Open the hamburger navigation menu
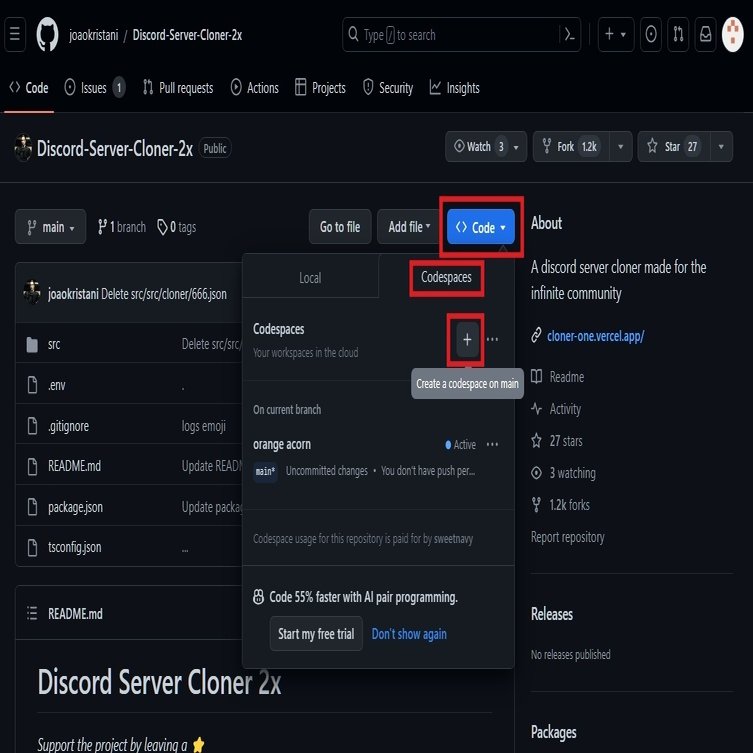753x753 pixels. (x=15, y=34)
